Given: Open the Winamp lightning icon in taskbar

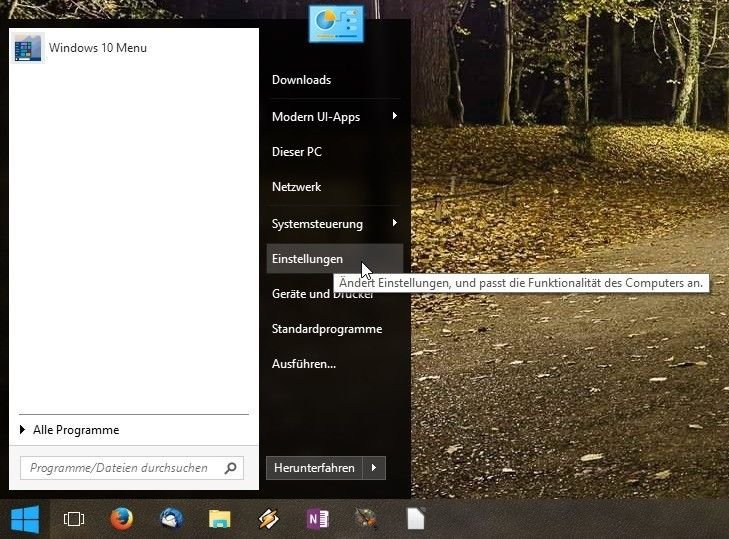Looking at the screenshot, I should [269, 519].
